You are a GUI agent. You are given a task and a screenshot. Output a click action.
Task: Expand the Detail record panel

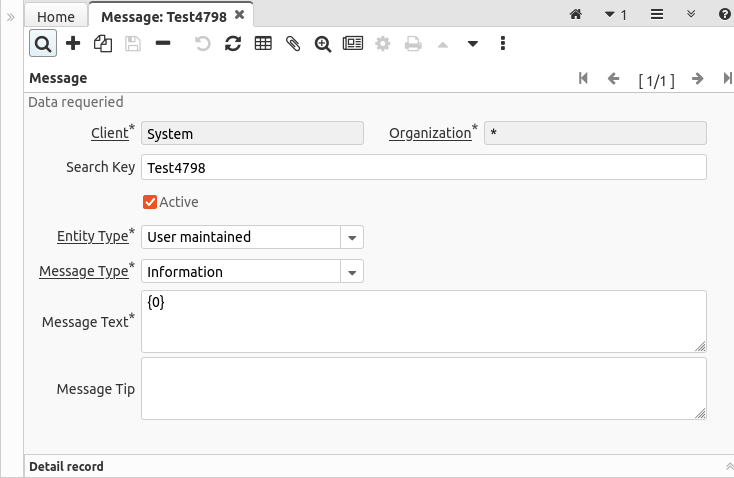point(728,467)
